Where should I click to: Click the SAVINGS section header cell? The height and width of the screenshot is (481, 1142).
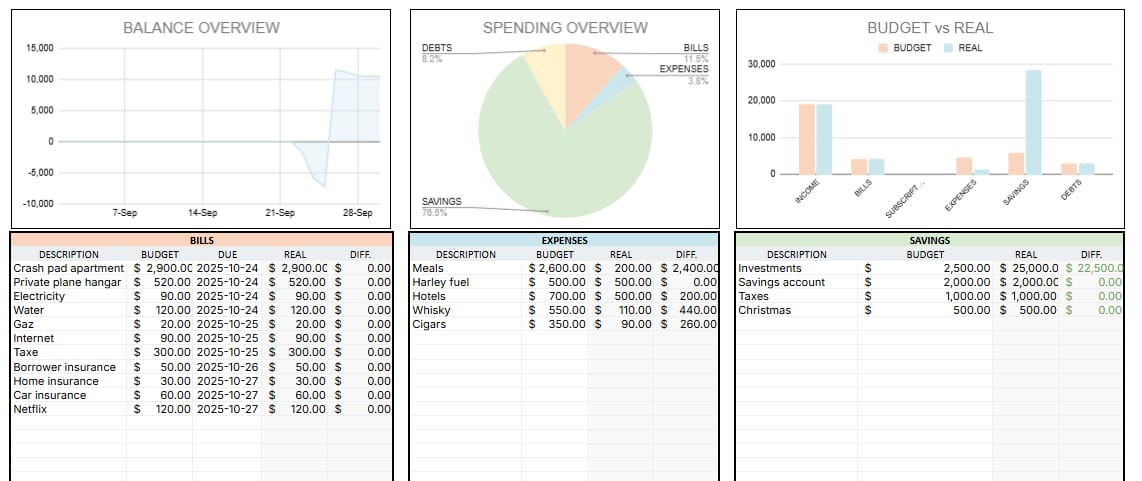[930, 241]
